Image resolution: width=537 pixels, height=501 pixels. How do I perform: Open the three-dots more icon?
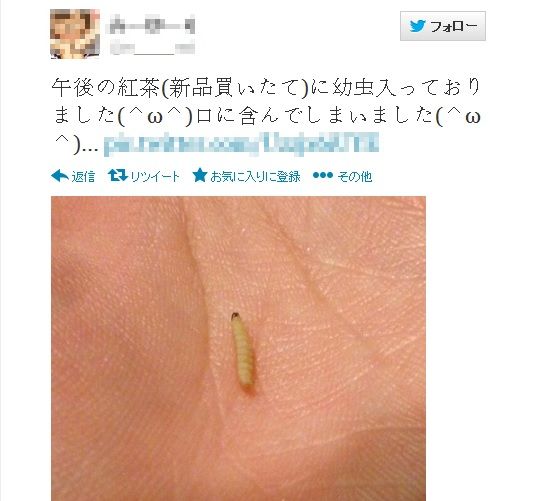coord(323,175)
